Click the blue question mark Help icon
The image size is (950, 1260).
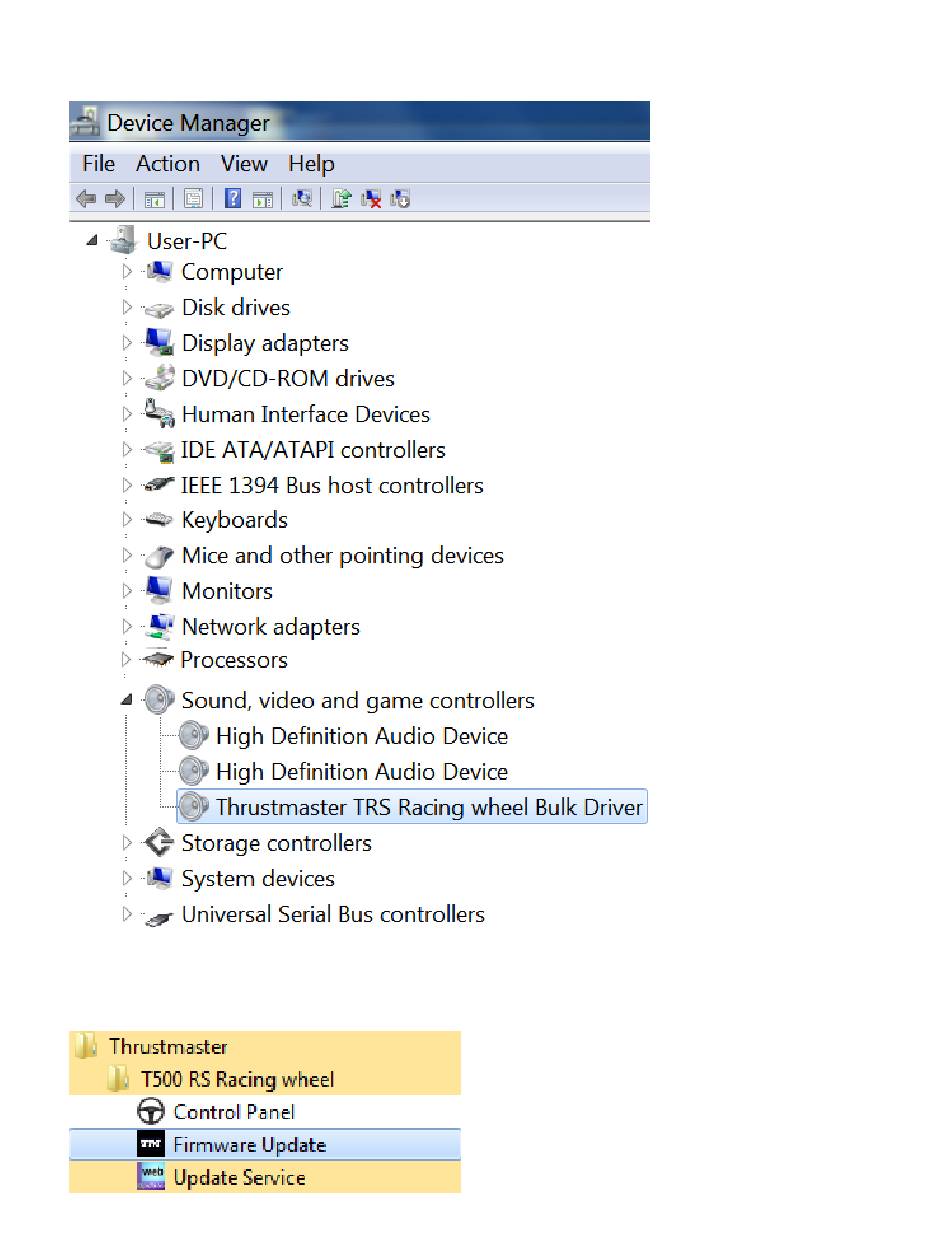(233, 199)
